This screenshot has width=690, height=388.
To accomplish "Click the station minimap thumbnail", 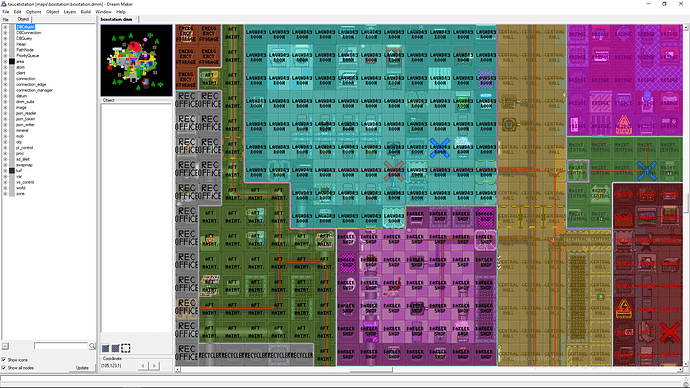I will [136, 60].
